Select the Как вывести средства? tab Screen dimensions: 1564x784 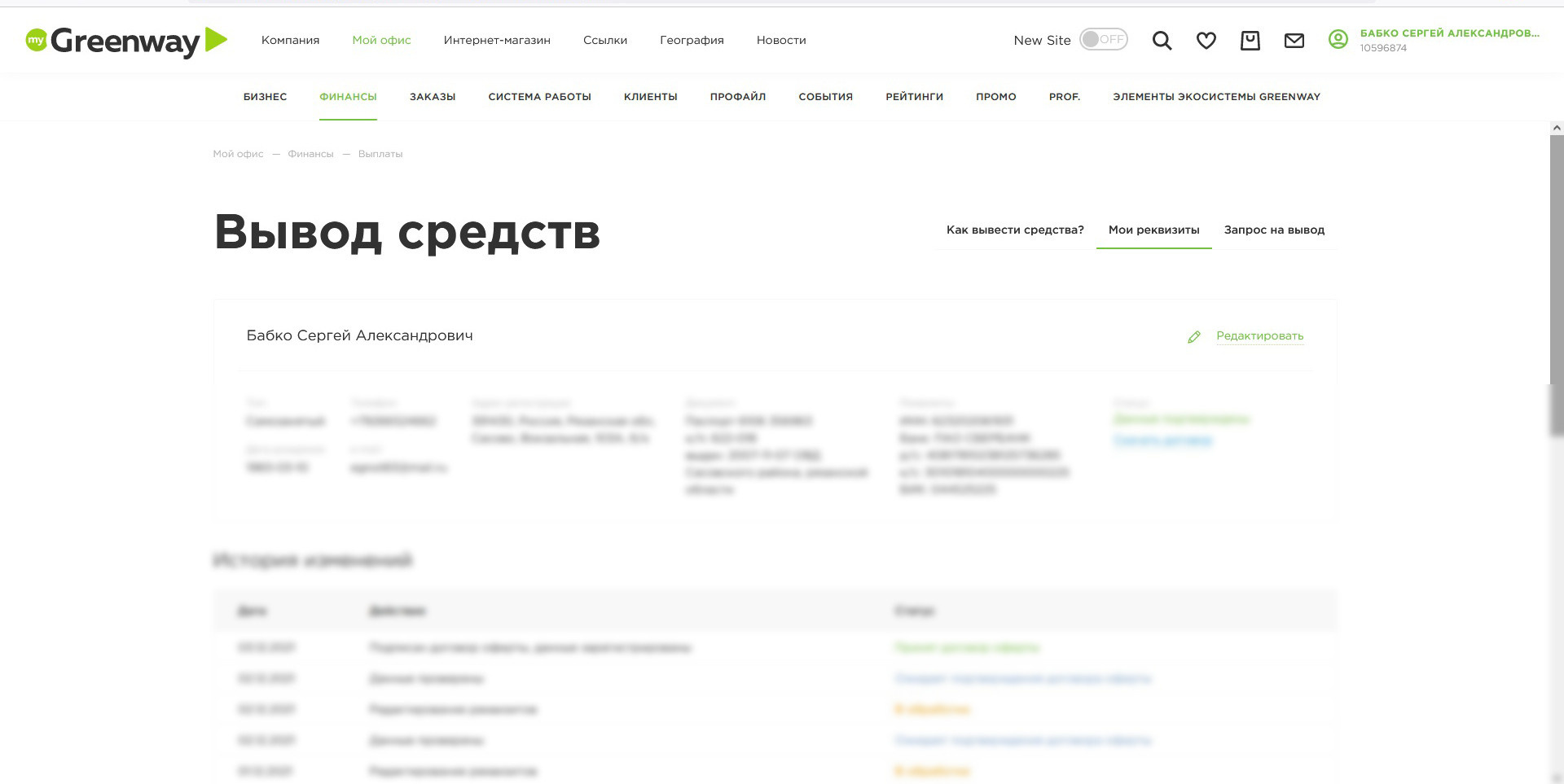click(x=1014, y=230)
